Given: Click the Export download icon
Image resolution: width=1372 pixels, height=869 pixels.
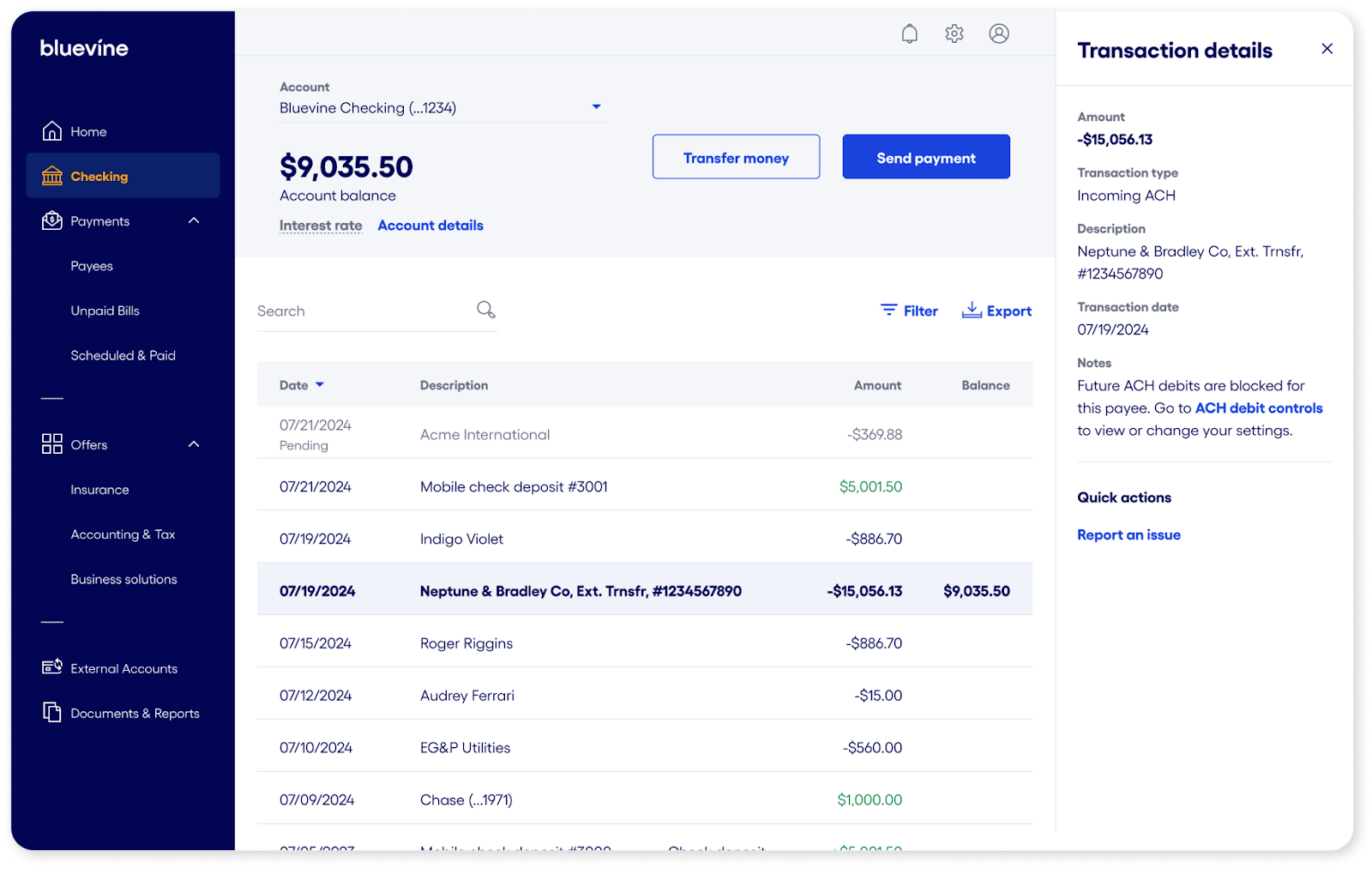Looking at the screenshot, I should pos(972,310).
